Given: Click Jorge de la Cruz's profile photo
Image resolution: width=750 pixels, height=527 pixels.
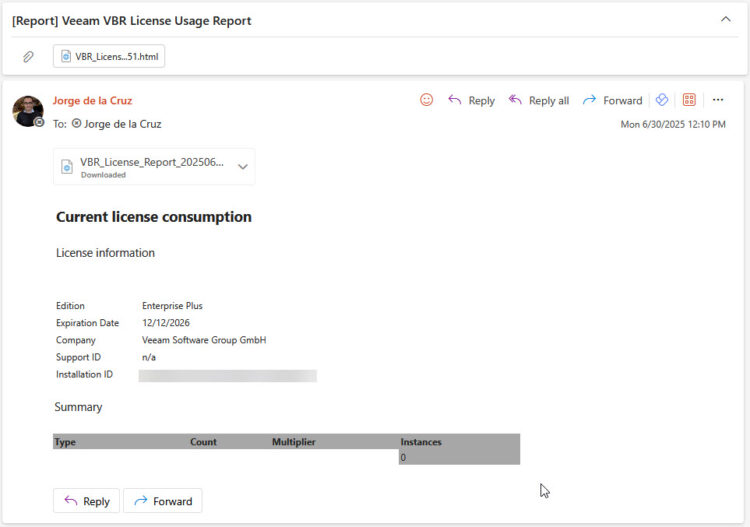Looking at the screenshot, I should 27,111.
